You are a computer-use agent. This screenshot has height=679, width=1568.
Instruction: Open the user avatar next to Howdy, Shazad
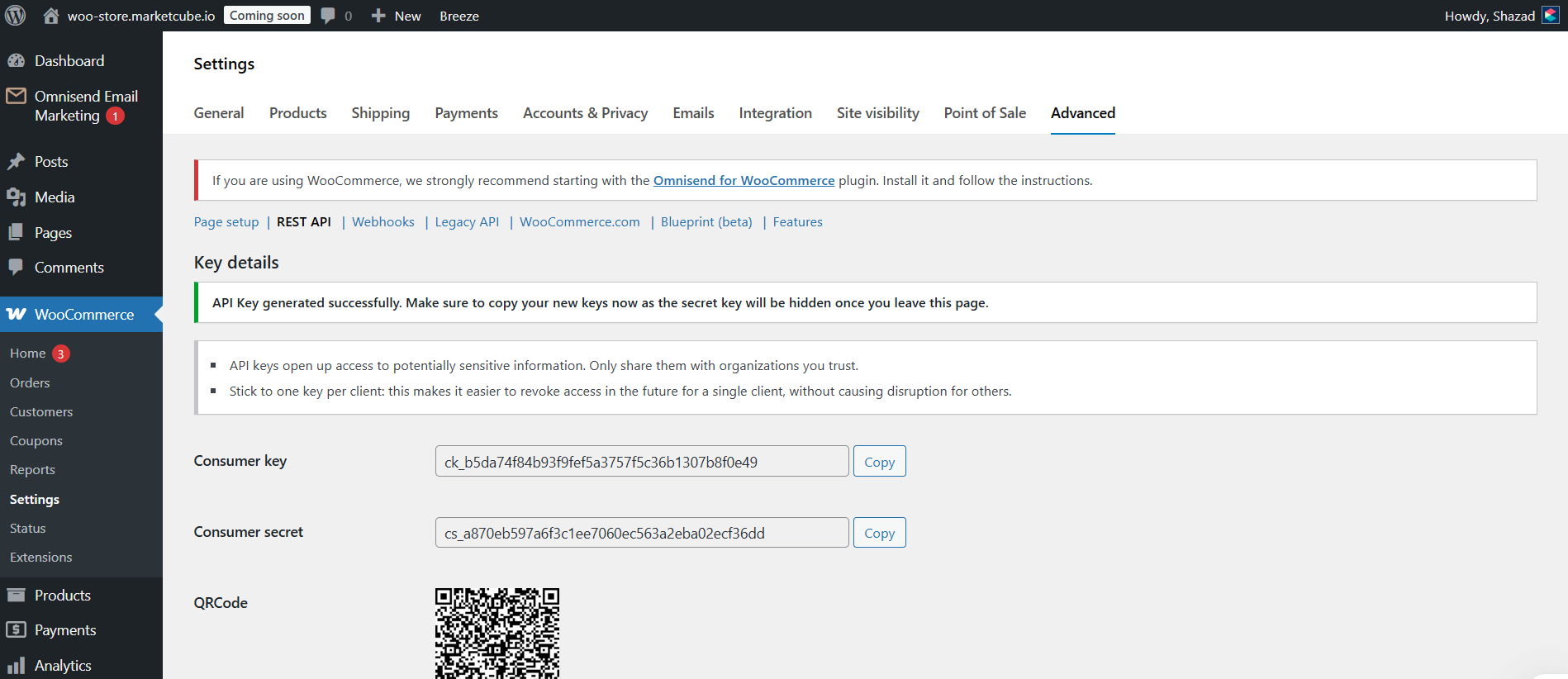tap(1551, 16)
